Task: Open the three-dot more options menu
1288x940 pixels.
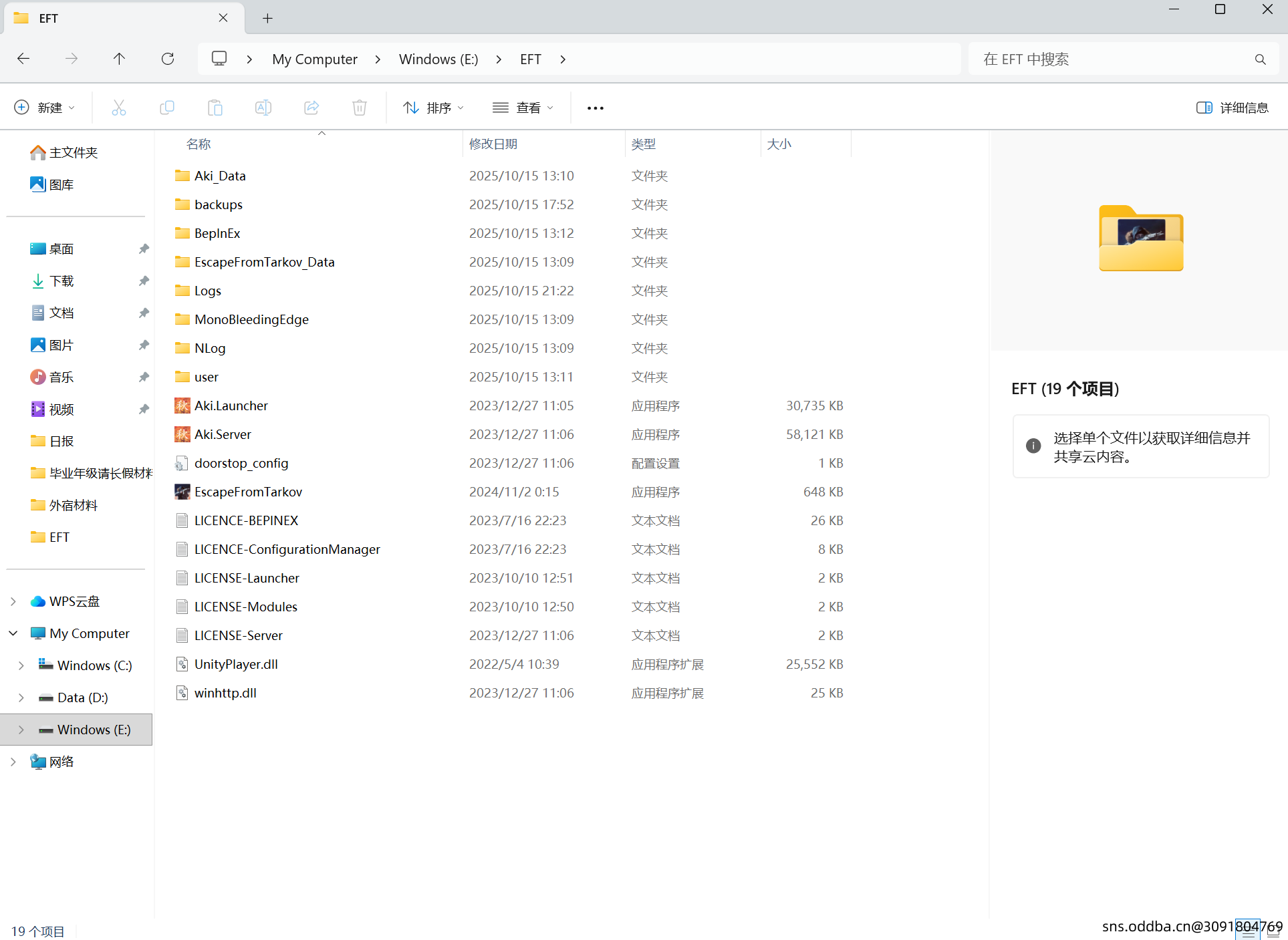Action: pyautogui.click(x=595, y=108)
